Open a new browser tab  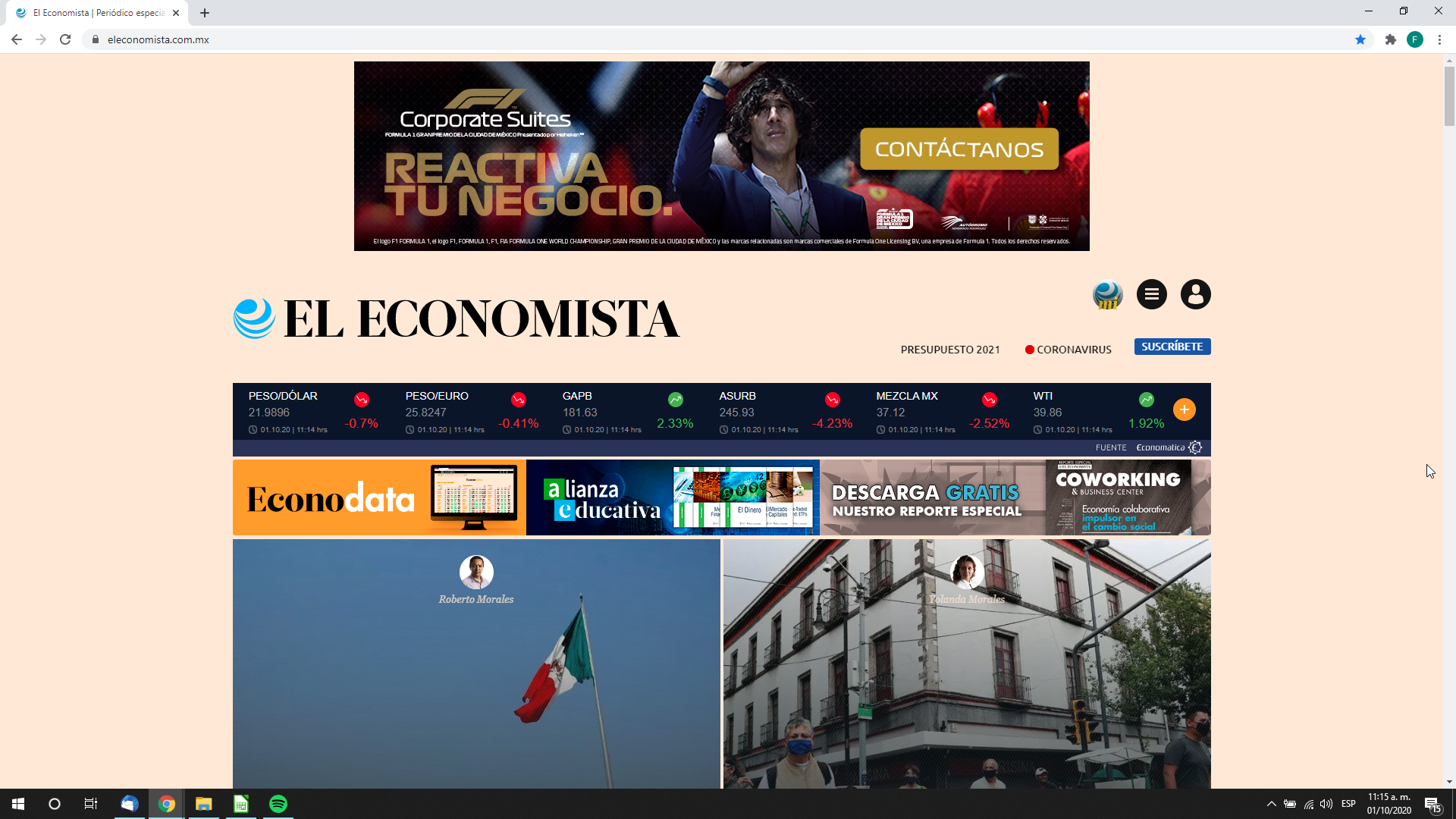coord(205,13)
